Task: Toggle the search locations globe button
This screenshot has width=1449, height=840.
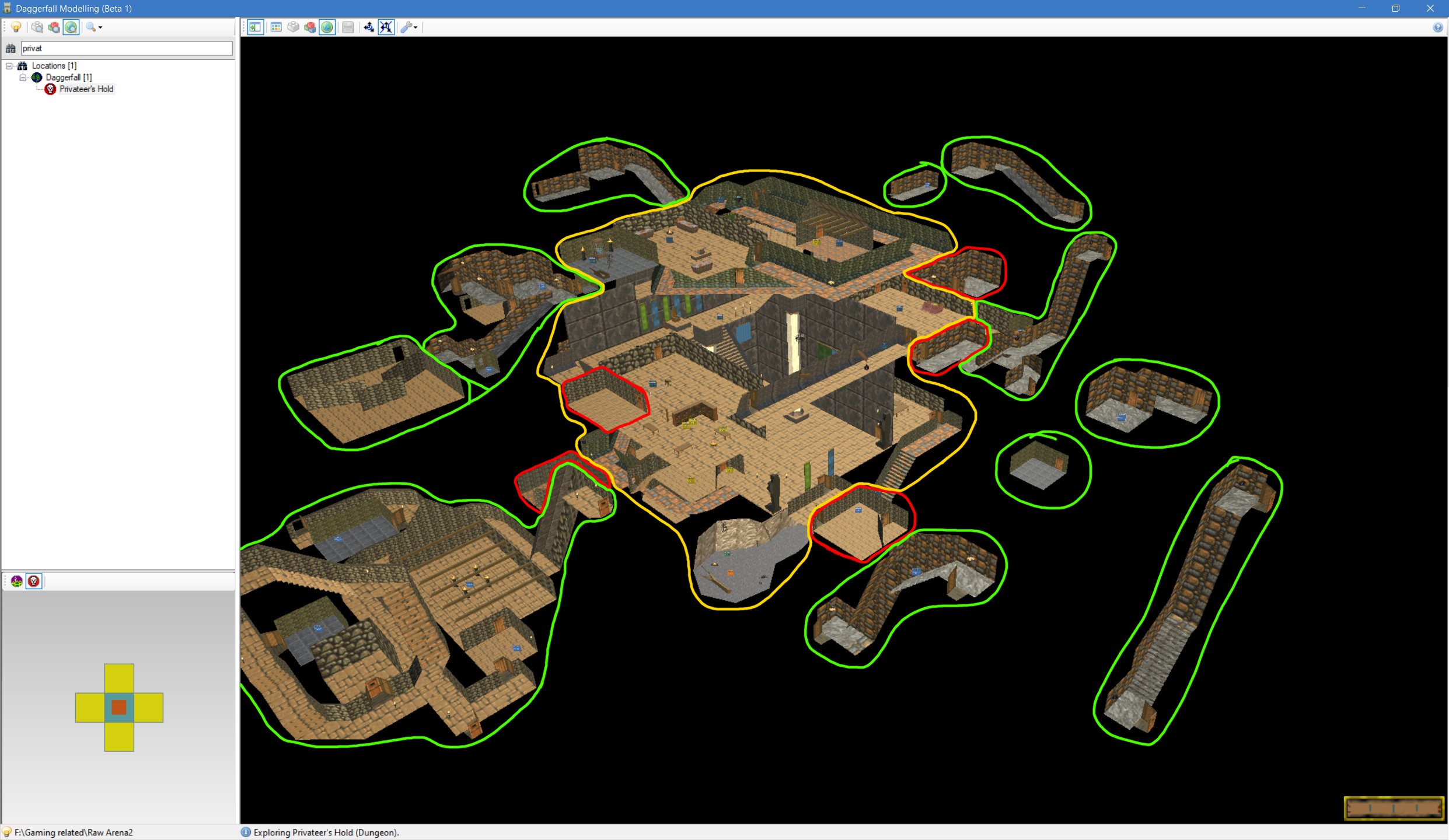Action: [71, 27]
